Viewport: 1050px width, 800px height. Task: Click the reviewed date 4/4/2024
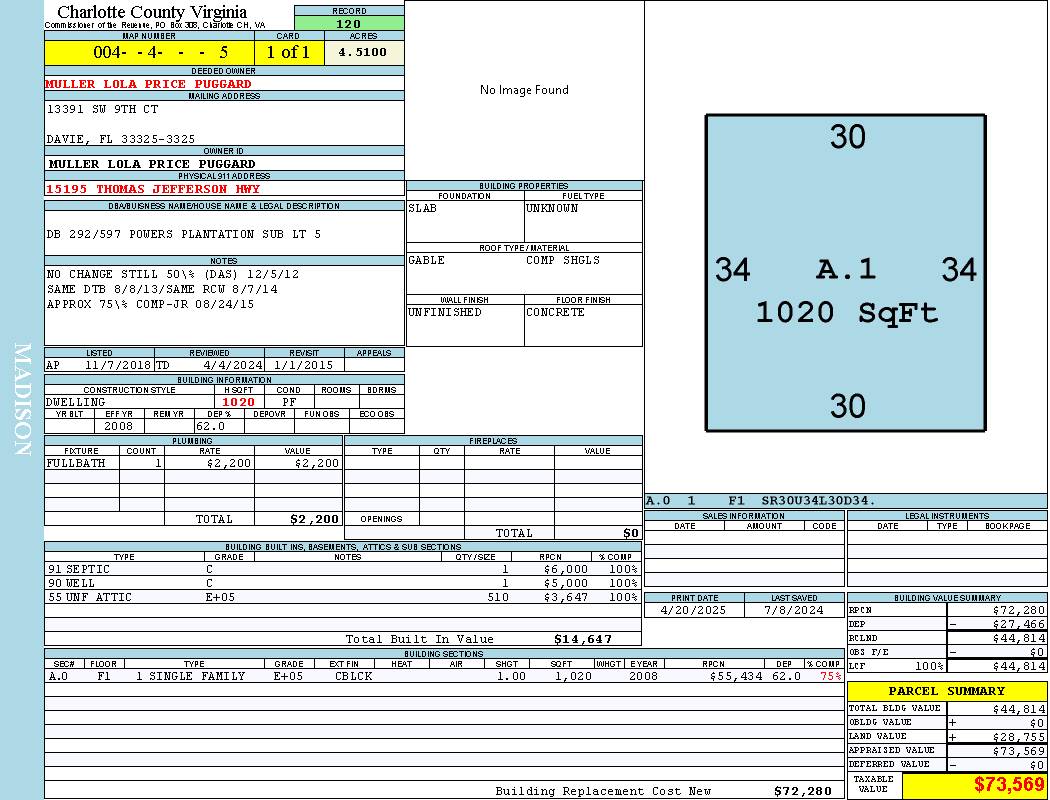[233, 366]
